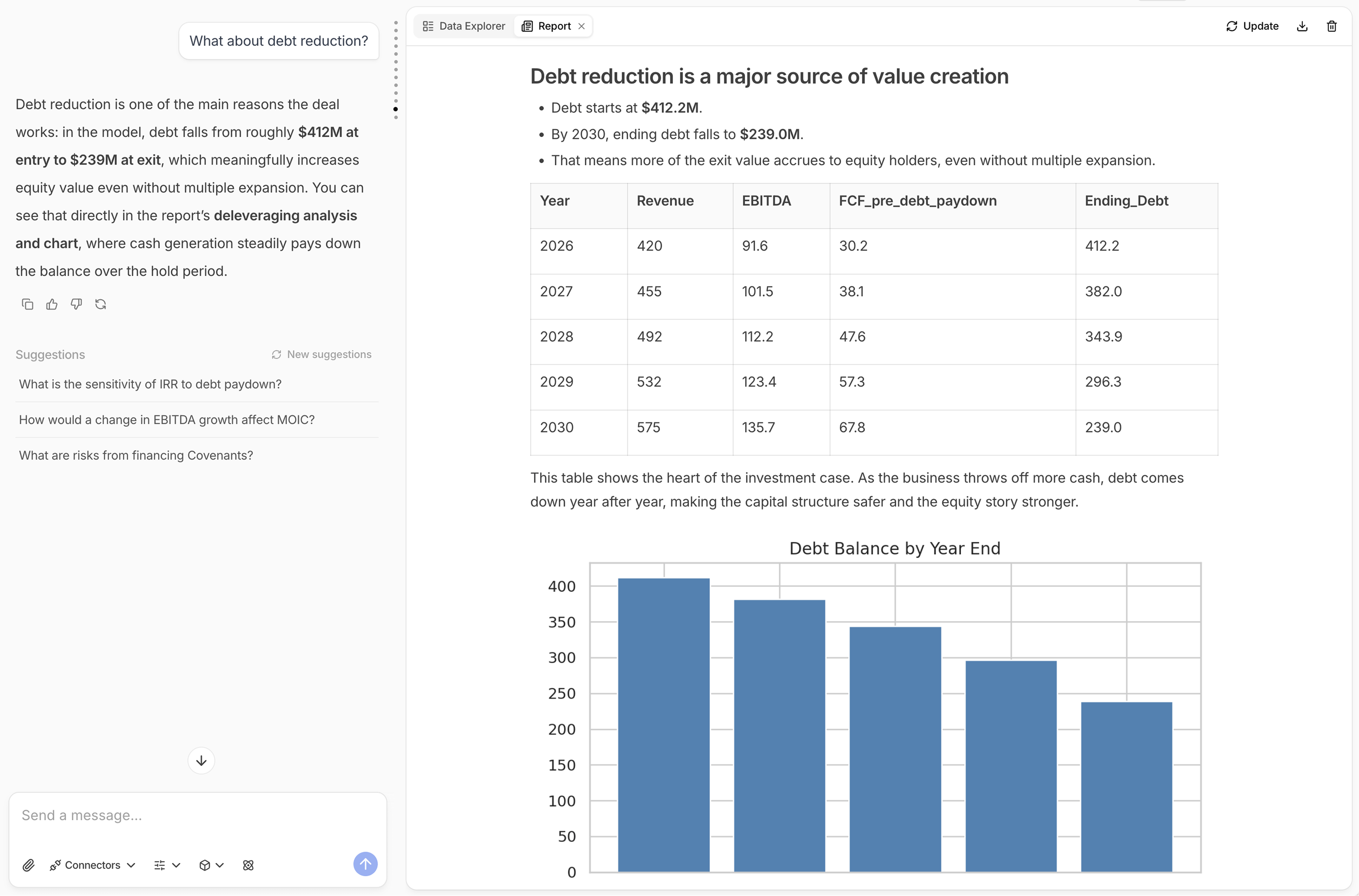Select suggestion about IRR sensitivity to debt paydown
1359x896 pixels.
click(150, 384)
